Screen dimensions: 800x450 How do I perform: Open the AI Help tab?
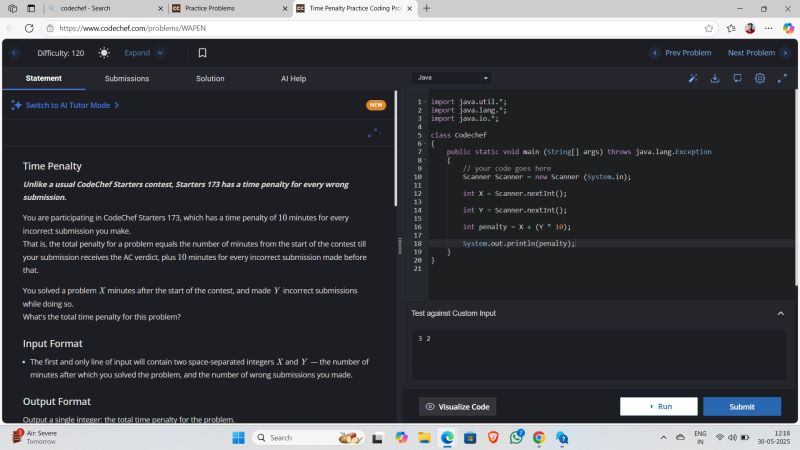[293, 78]
